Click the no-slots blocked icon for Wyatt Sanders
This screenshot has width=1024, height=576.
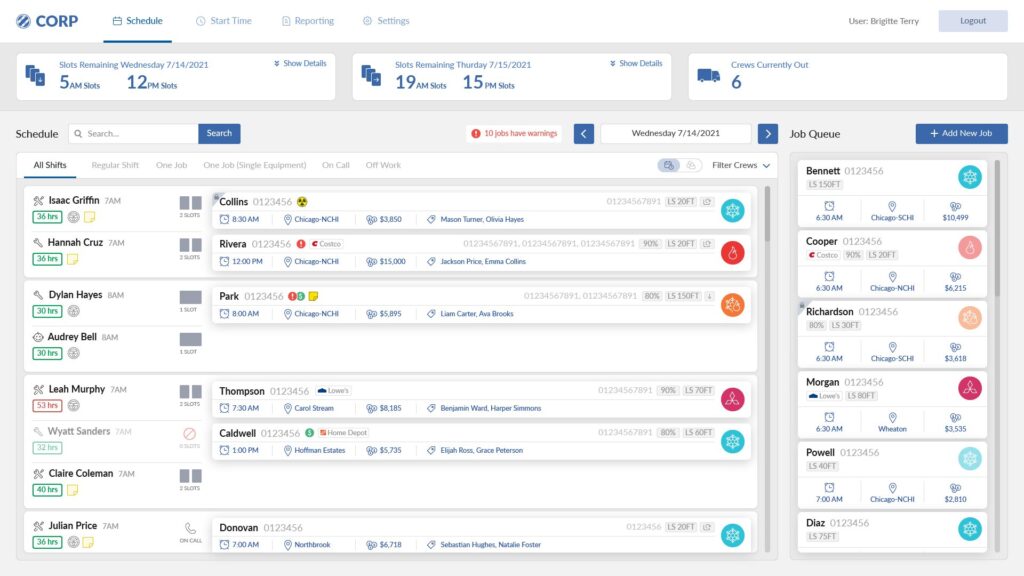[x=190, y=434]
